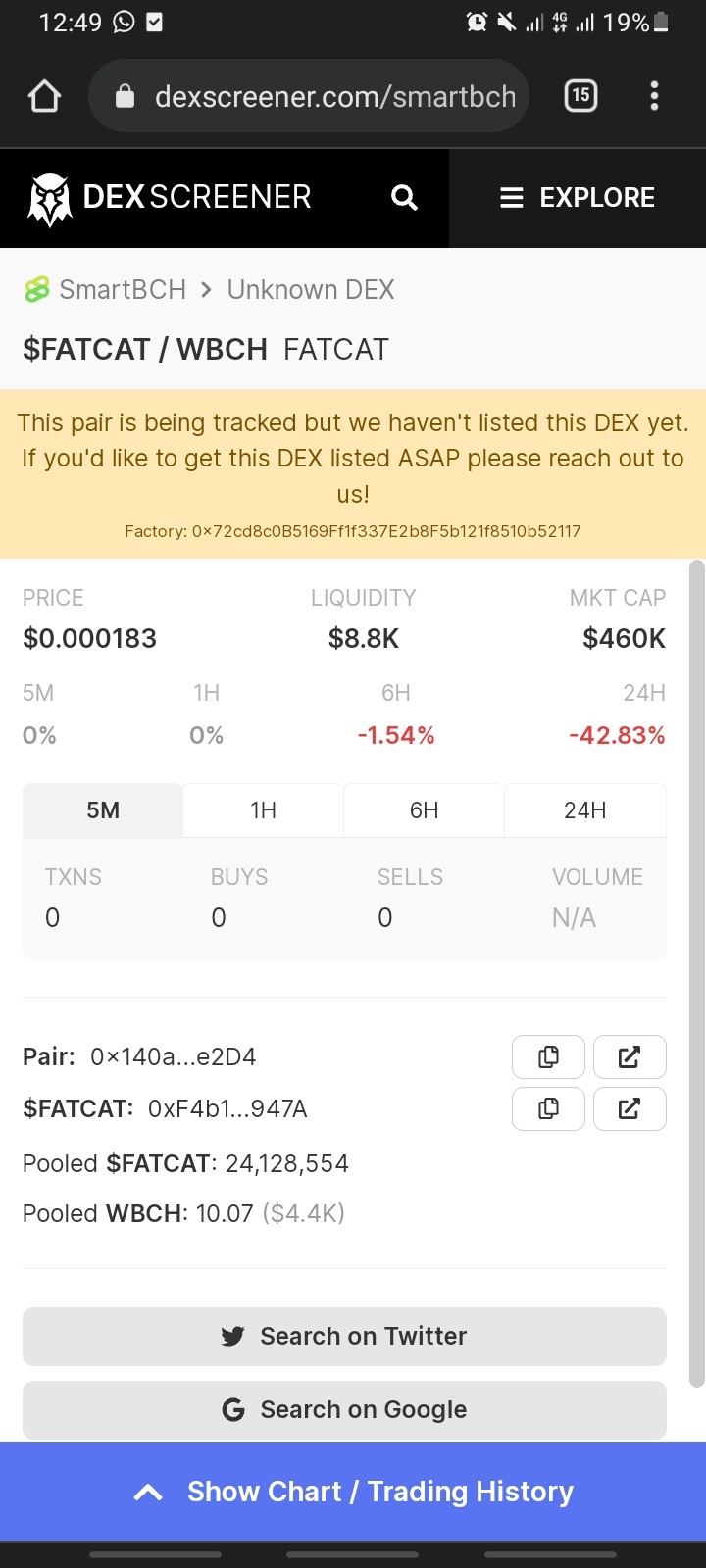
Task: Open Pair address in external explorer
Action: click(630, 1056)
